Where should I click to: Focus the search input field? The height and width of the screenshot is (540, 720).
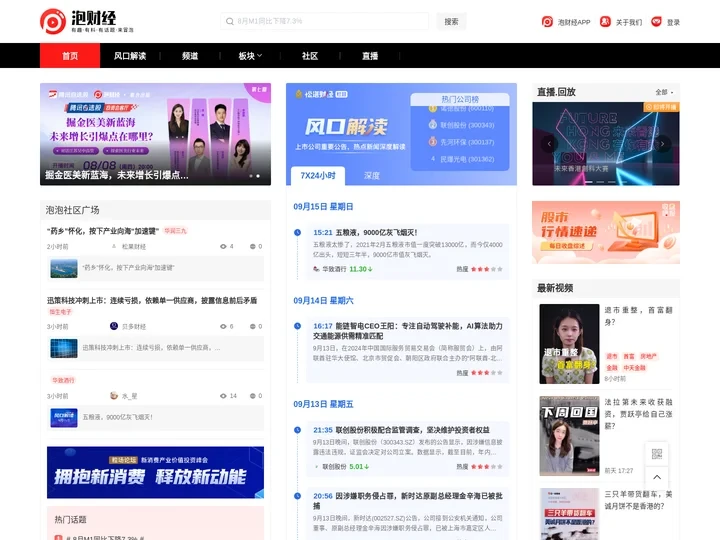click(x=325, y=21)
